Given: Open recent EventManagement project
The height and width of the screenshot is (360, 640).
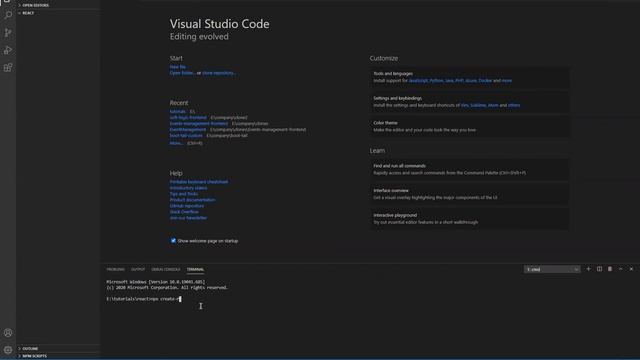Looking at the screenshot, I should [x=188, y=129].
